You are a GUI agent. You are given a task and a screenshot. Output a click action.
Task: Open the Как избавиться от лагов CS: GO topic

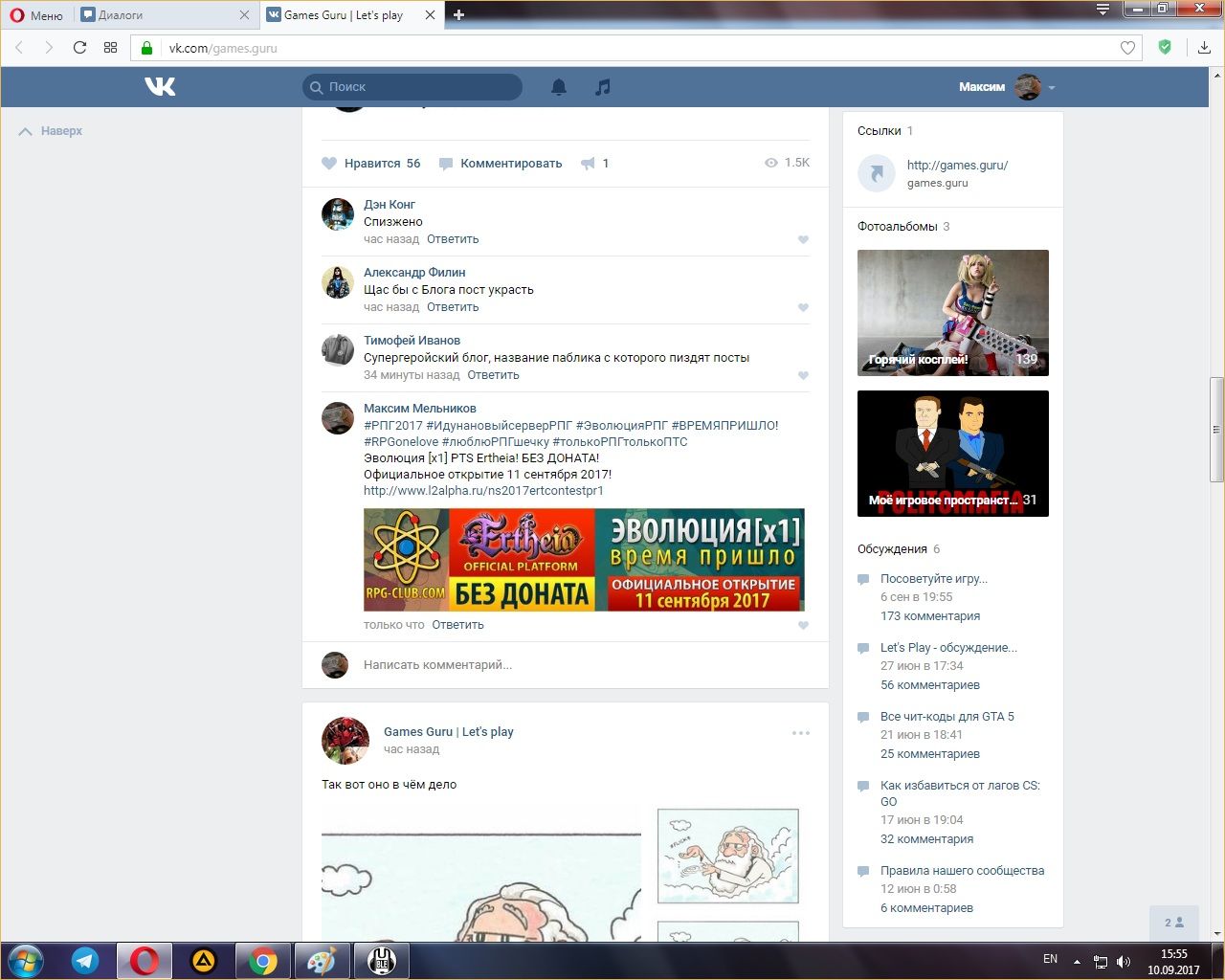(960, 793)
